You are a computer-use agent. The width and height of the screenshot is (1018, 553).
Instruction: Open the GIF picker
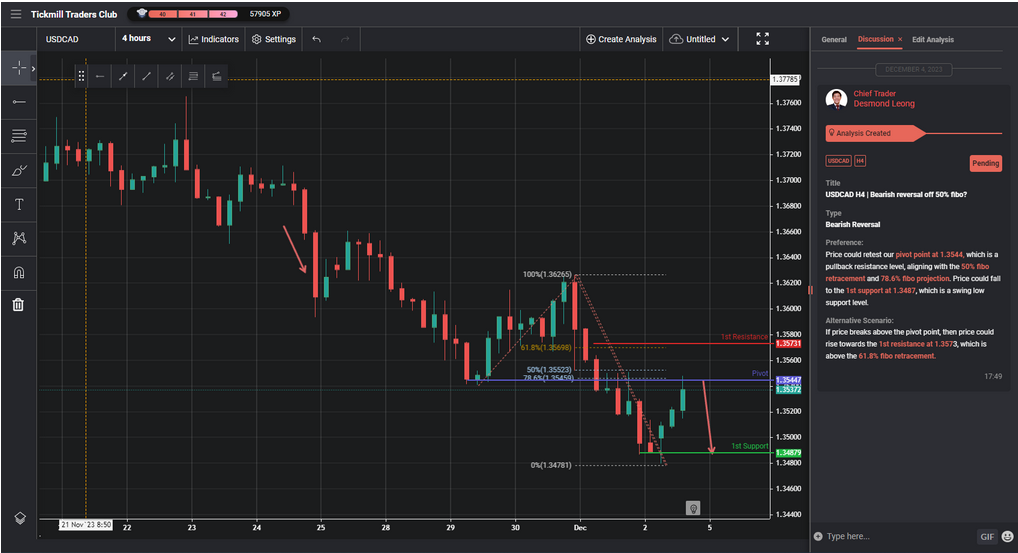(987, 536)
